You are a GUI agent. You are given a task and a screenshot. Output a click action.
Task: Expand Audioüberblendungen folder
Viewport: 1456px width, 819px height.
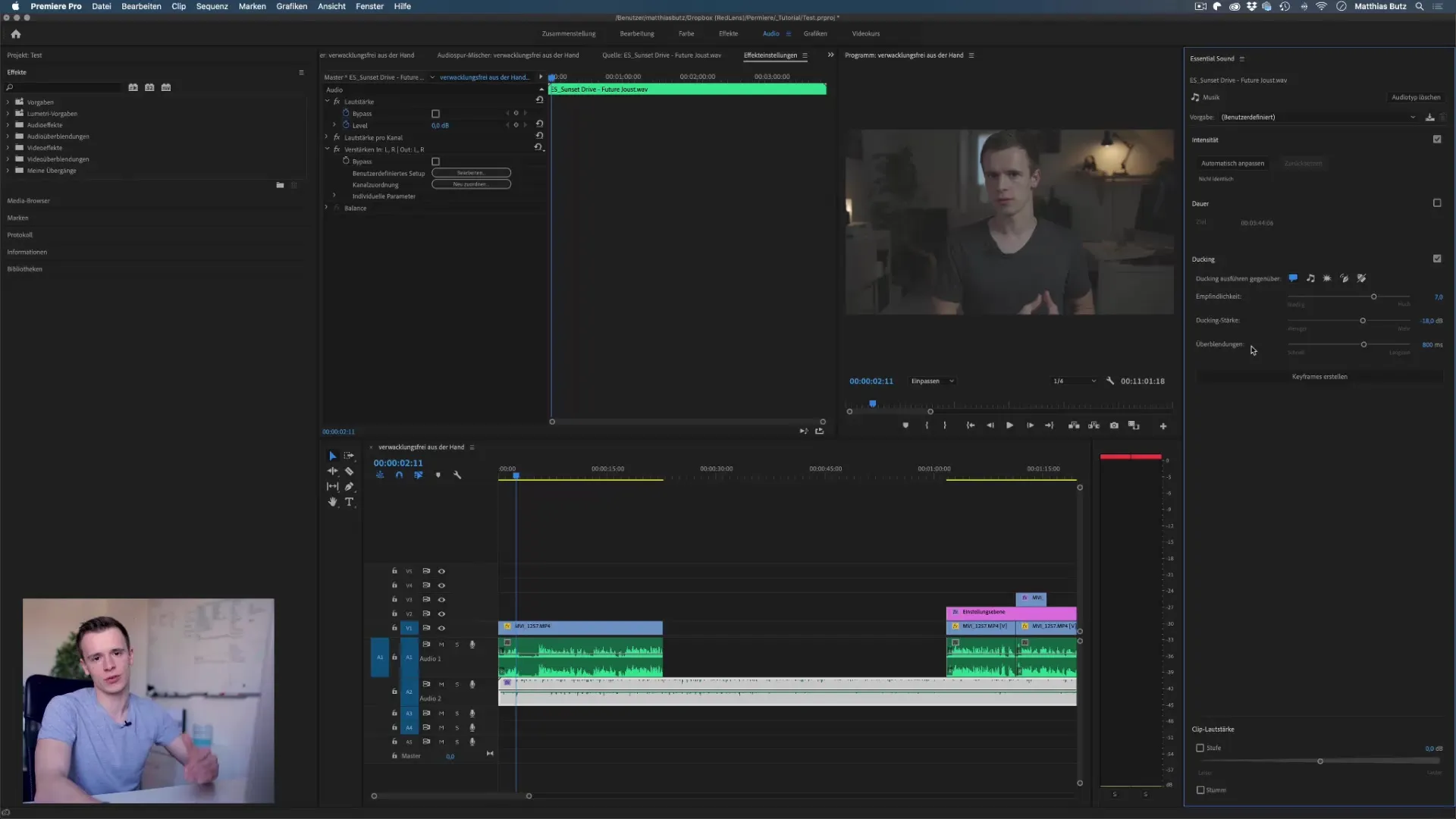8,136
